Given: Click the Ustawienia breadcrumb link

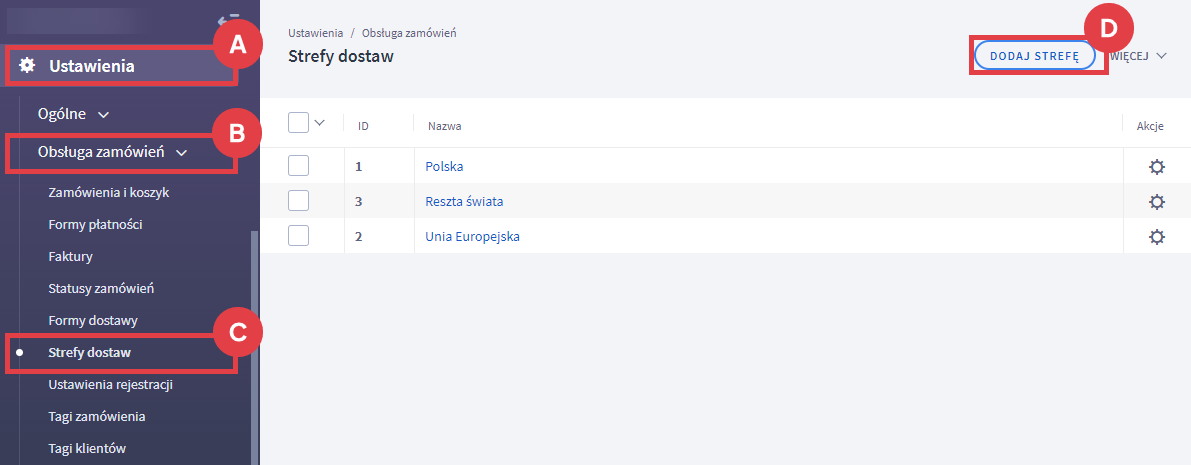Looking at the screenshot, I should click(313, 33).
